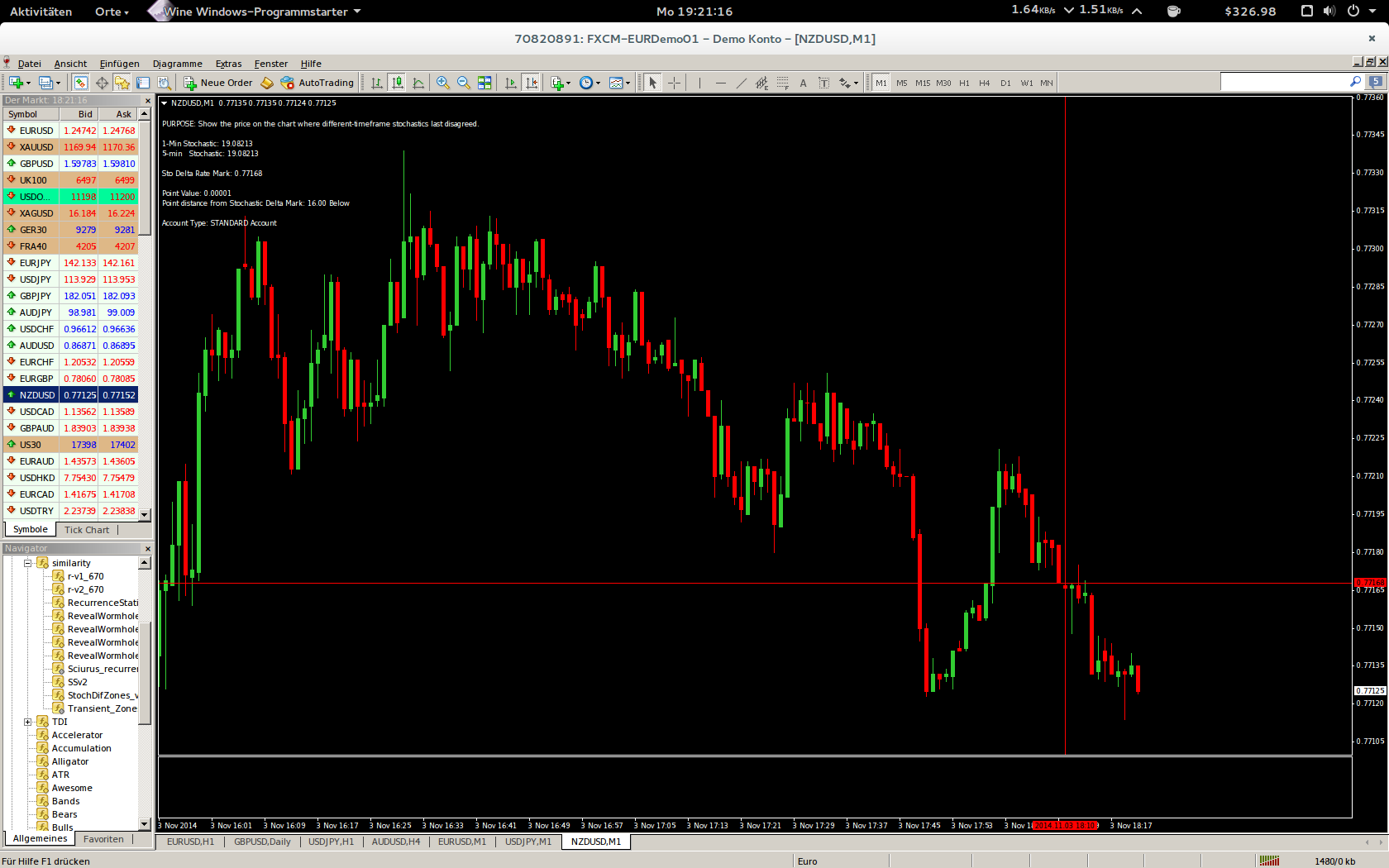This screenshot has width=1389, height=868.
Task: Toggle the Chart shift option
Action: pyautogui.click(x=532, y=83)
